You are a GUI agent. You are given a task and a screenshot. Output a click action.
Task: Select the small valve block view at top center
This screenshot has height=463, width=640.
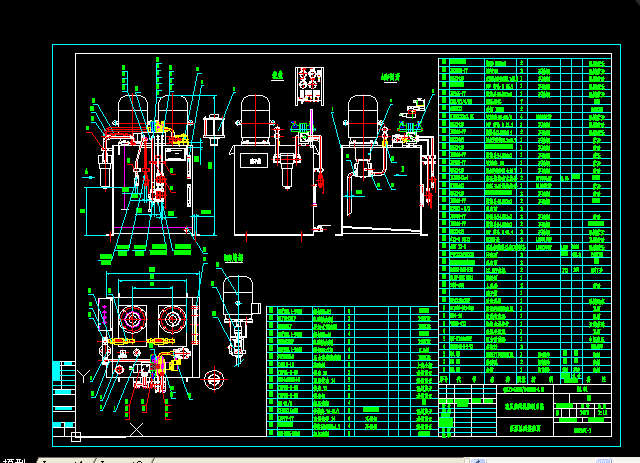(309, 85)
